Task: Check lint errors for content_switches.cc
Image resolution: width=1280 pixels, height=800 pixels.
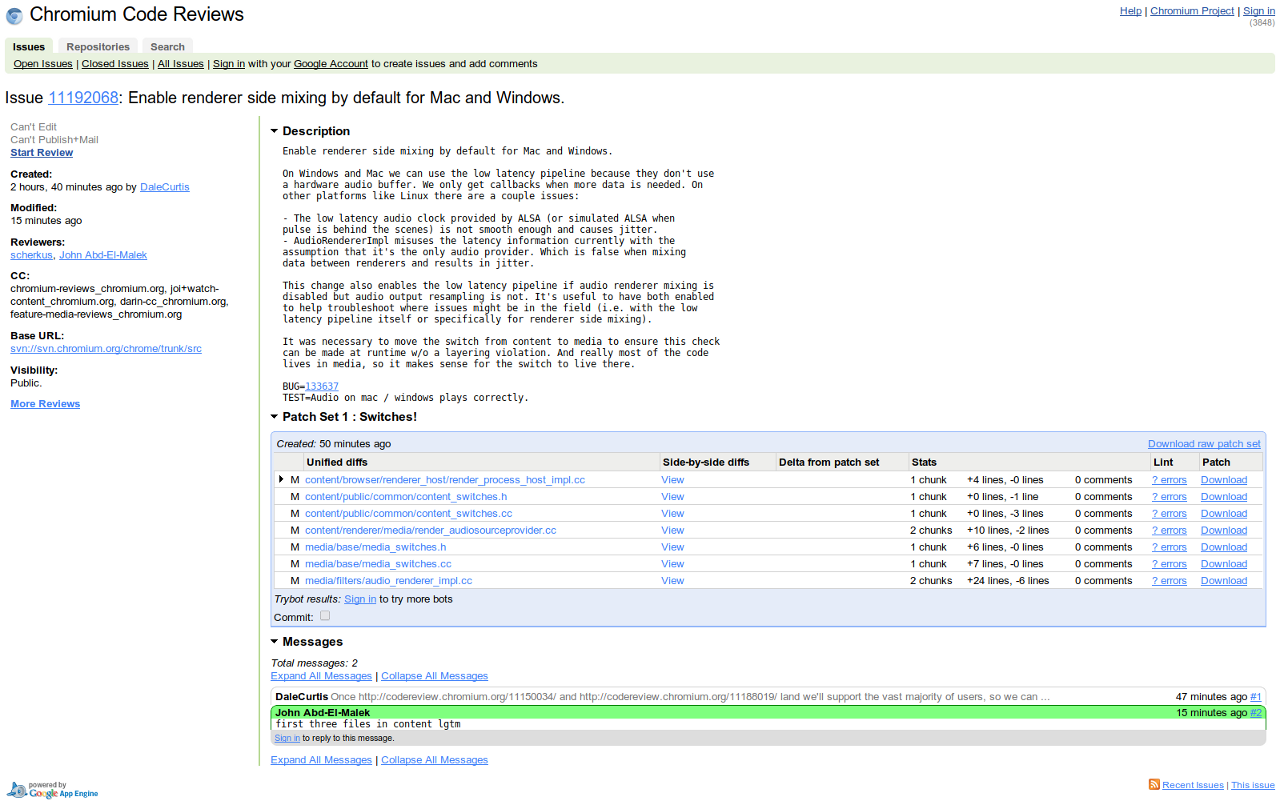Action: (1168, 513)
